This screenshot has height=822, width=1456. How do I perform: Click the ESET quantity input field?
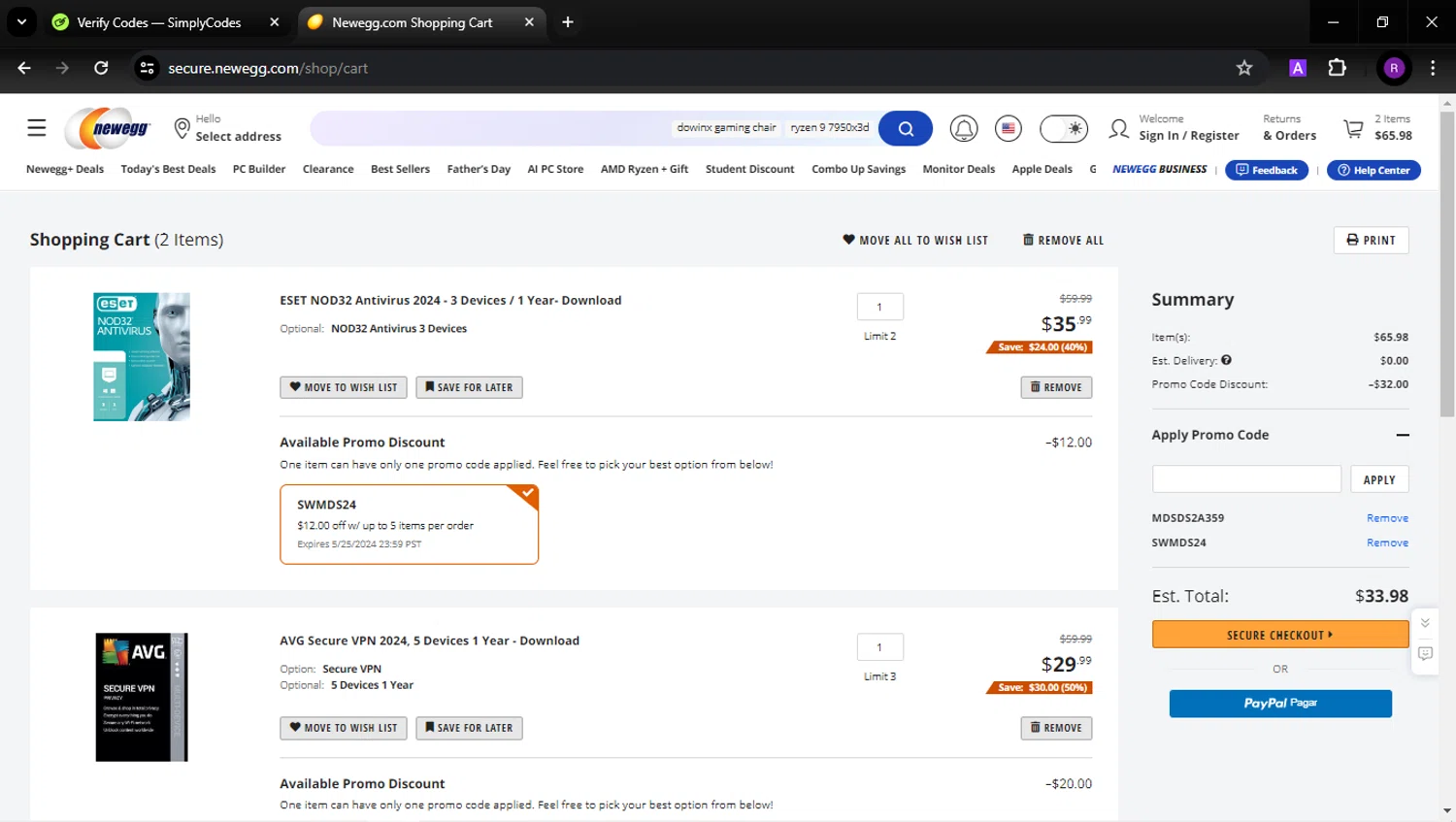[879, 307]
